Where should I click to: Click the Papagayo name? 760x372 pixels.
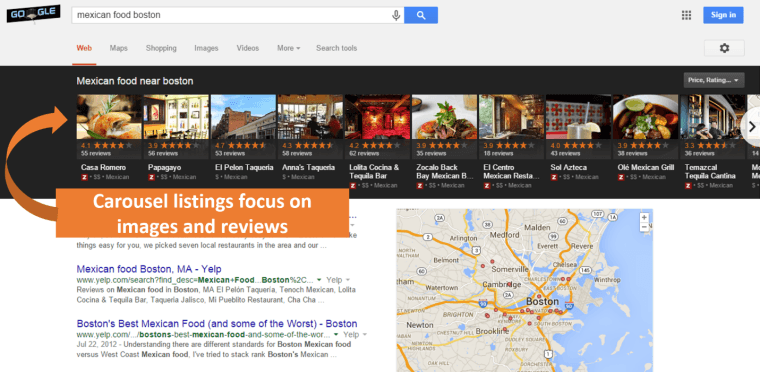tap(164, 167)
